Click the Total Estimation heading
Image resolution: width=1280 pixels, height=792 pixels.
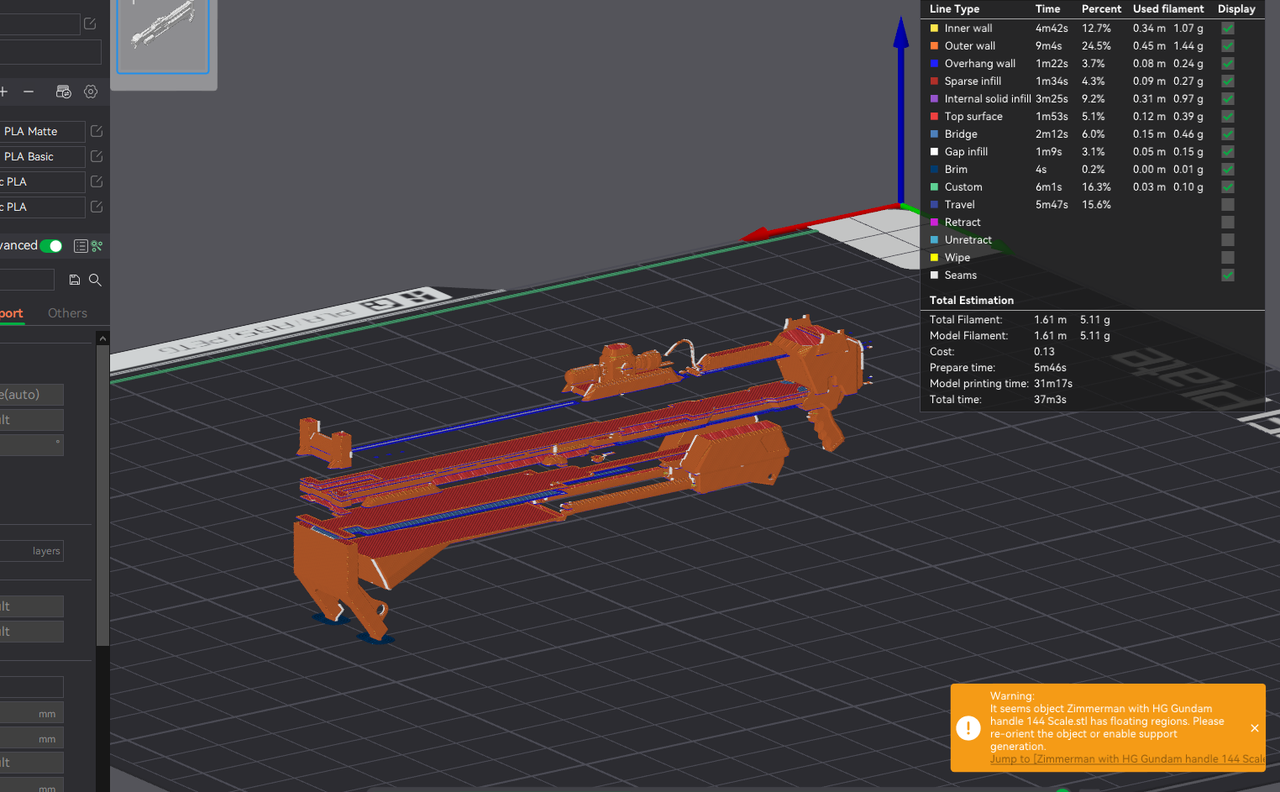(x=971, y=300)
